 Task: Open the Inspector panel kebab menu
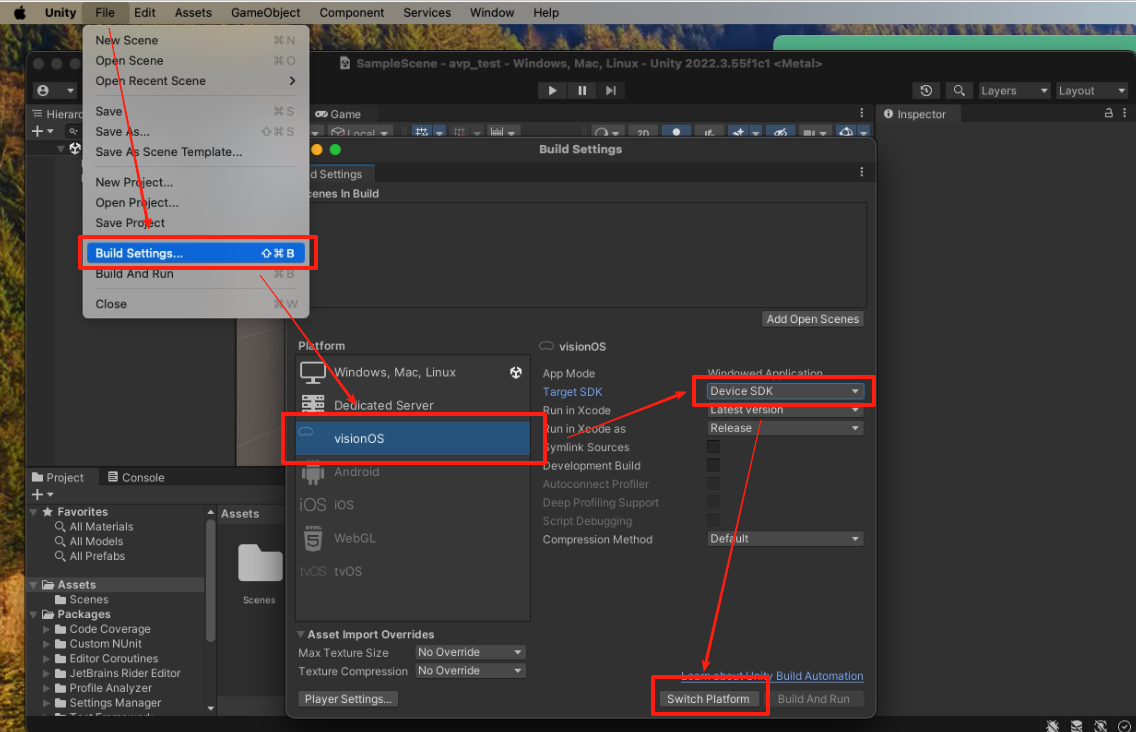[1124, 113]
